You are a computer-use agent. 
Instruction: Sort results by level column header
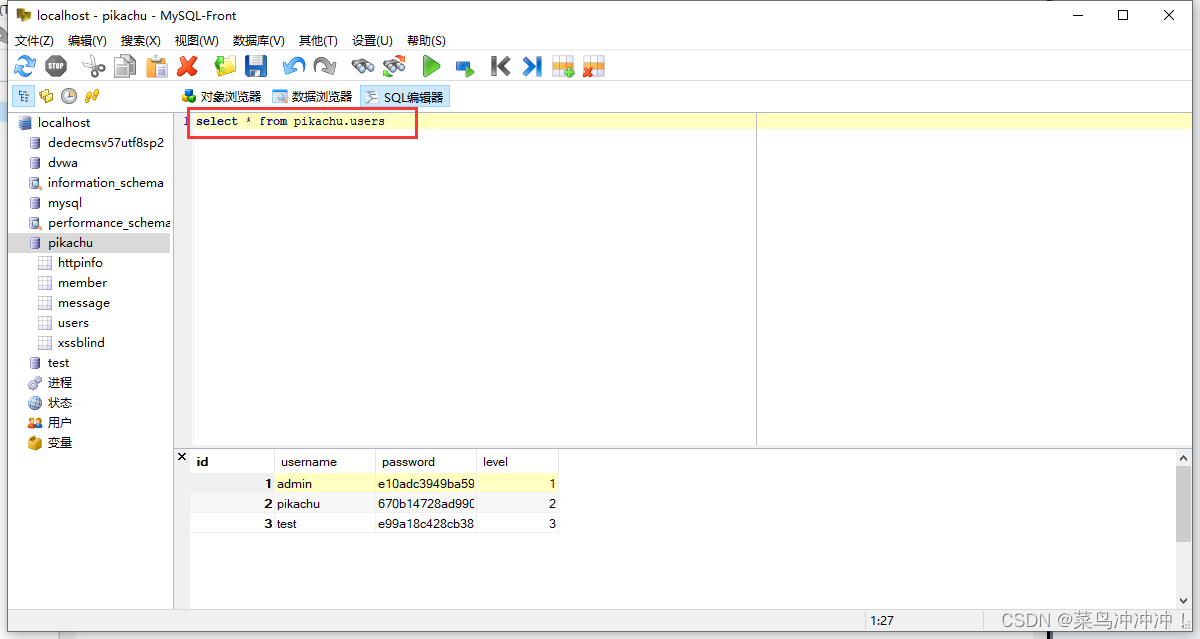[x=517, y=462]
